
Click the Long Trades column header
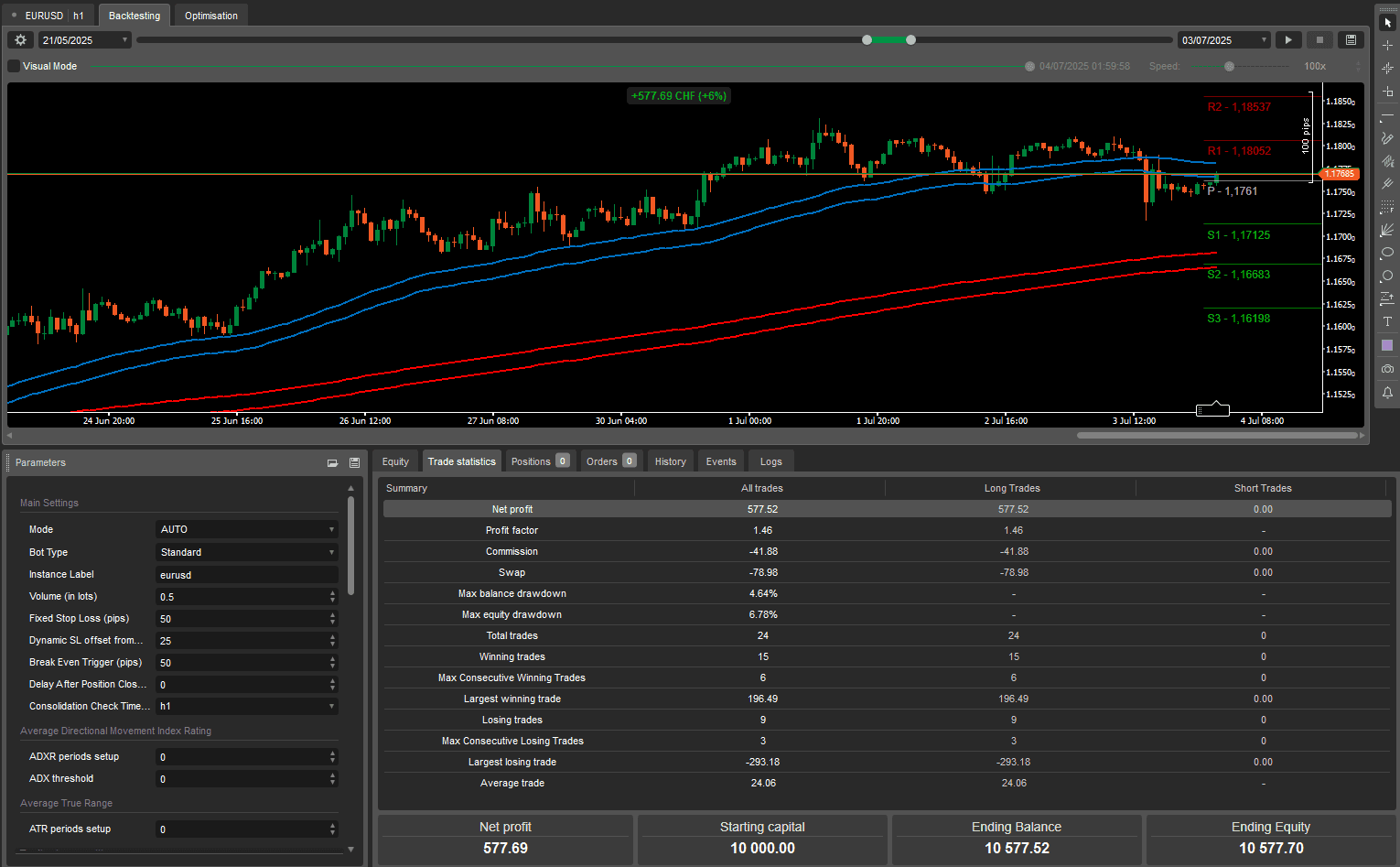[1012, 488]
